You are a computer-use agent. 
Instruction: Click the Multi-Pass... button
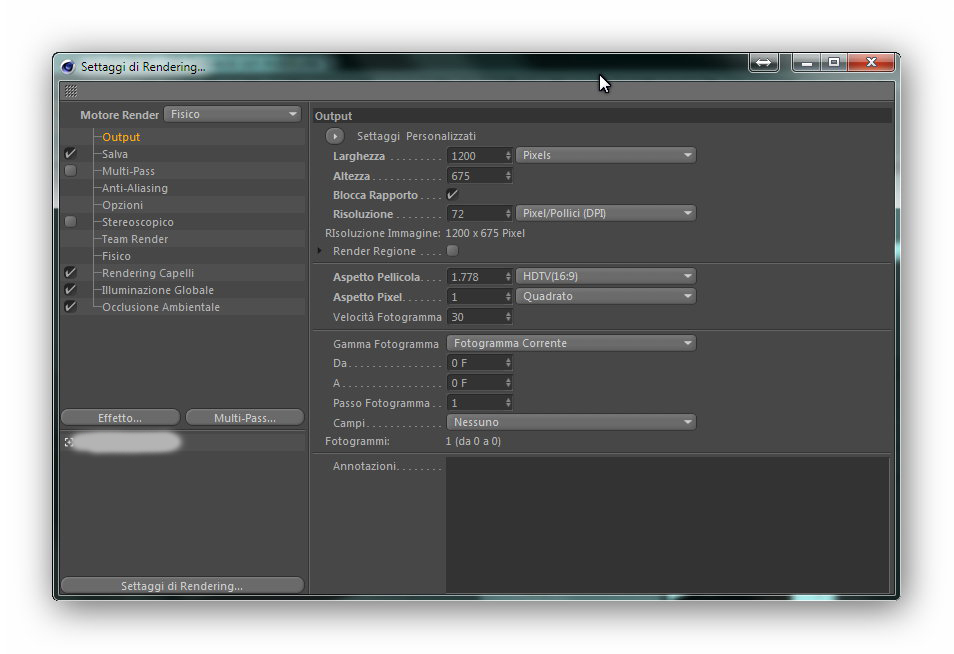(245, 418)
